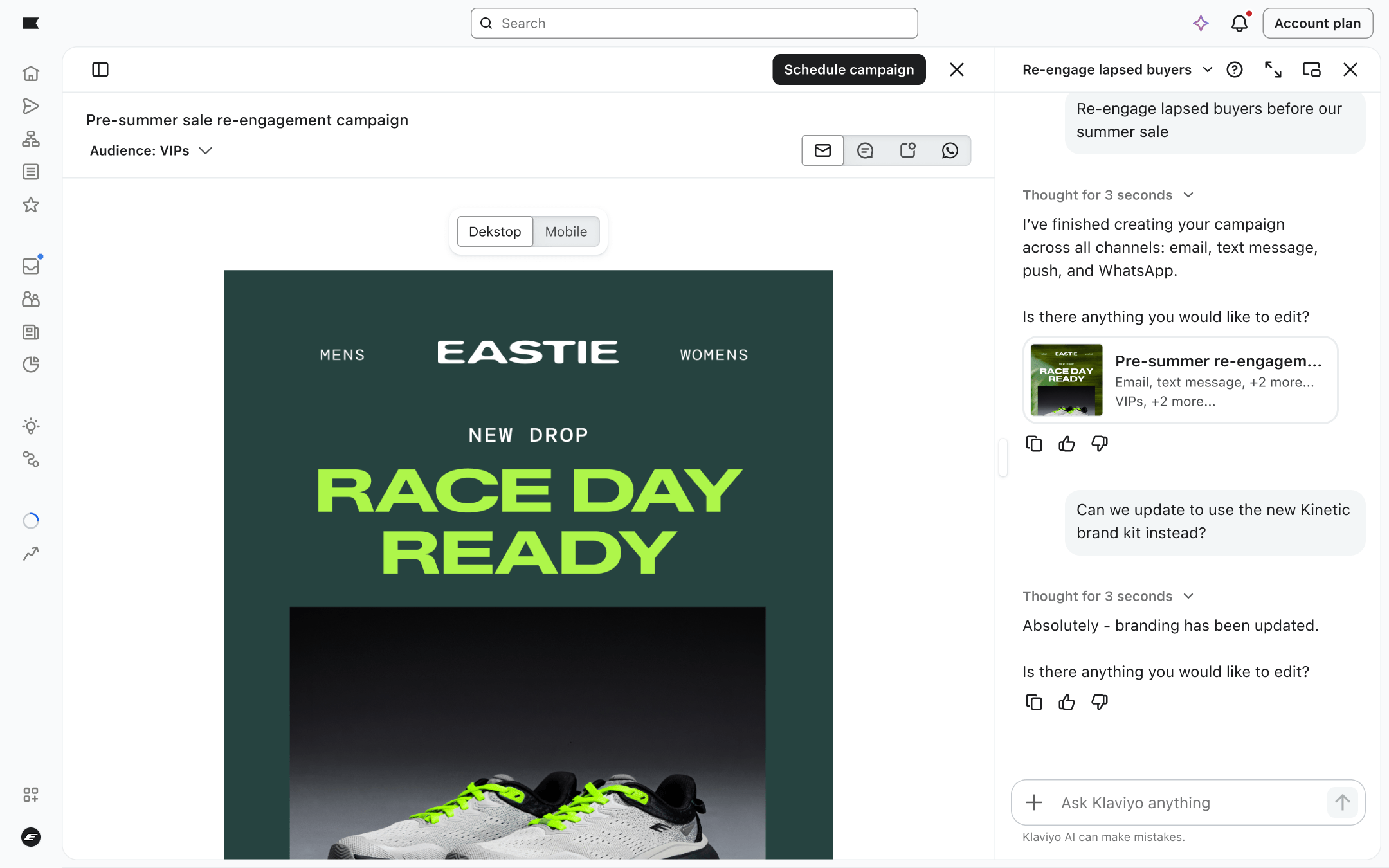Thumbs down the branding updated response
The width and height of the screenshot is (1389, 868).
tap(1100, 702)
